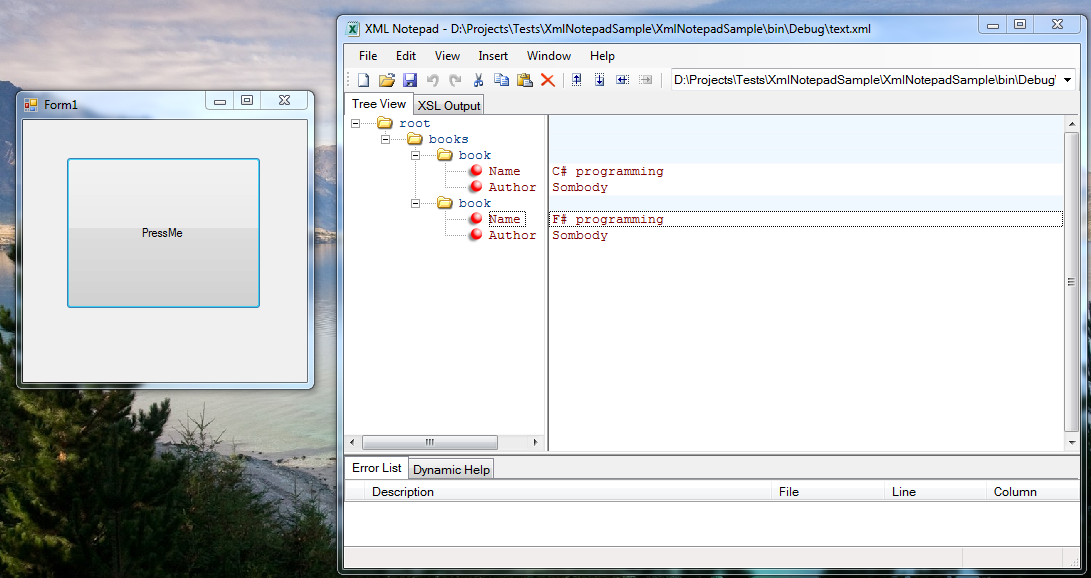The height and width of the screenshot is (578, 1091).
Task: Select the Tree View tab
Action: coord(379,104)
